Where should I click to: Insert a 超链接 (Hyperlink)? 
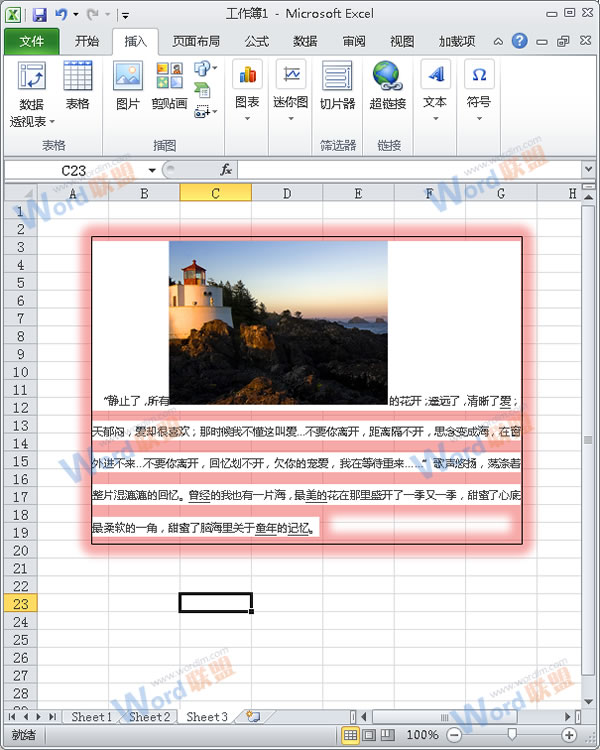coord(388,86)
